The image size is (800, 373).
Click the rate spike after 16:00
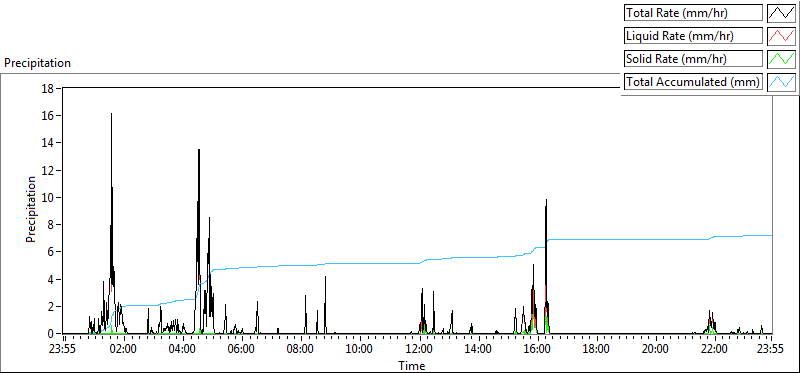[x=546, y=201]
